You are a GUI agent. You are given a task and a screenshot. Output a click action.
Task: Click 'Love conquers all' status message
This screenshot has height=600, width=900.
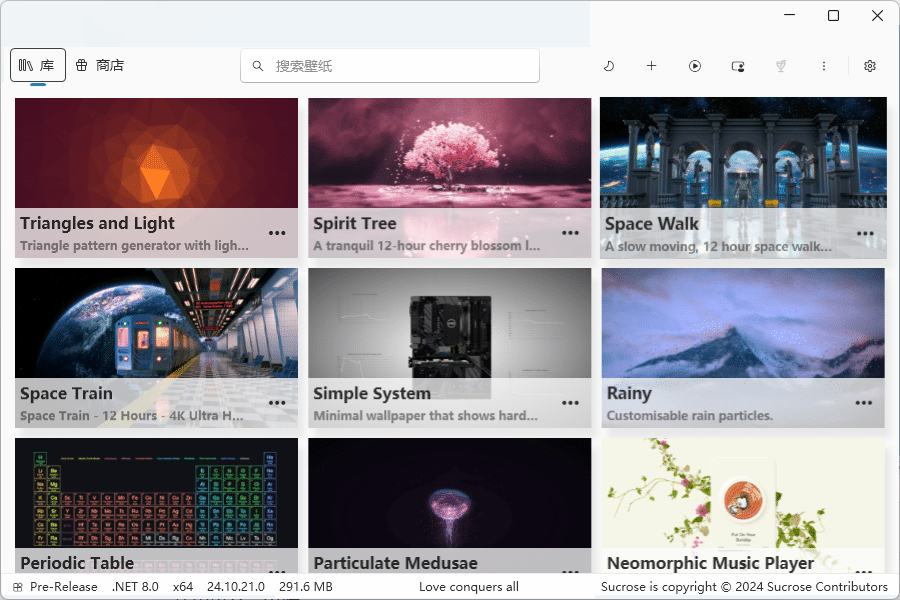pos(468,587)
